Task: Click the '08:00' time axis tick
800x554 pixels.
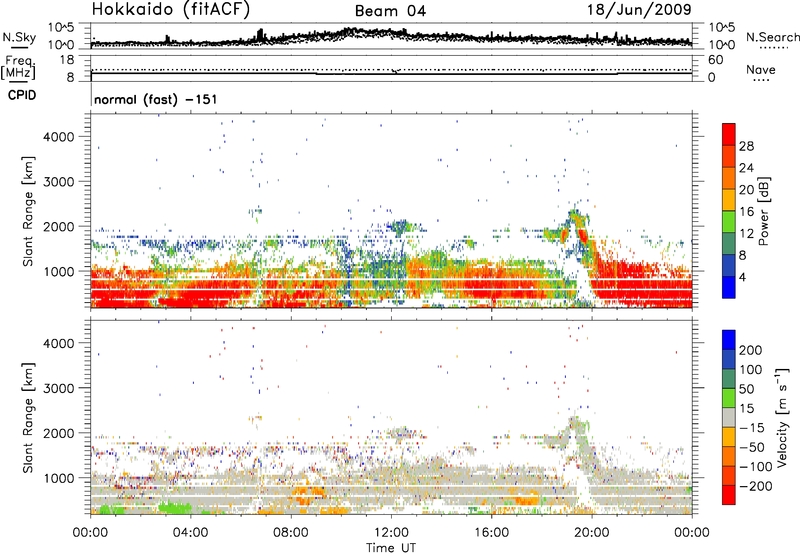Action: (291, 533)
